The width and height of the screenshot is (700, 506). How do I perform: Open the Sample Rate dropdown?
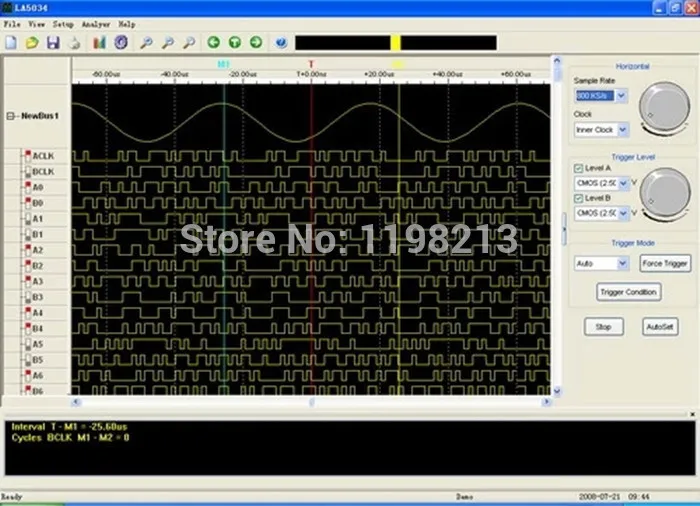(x=621, y=96)
